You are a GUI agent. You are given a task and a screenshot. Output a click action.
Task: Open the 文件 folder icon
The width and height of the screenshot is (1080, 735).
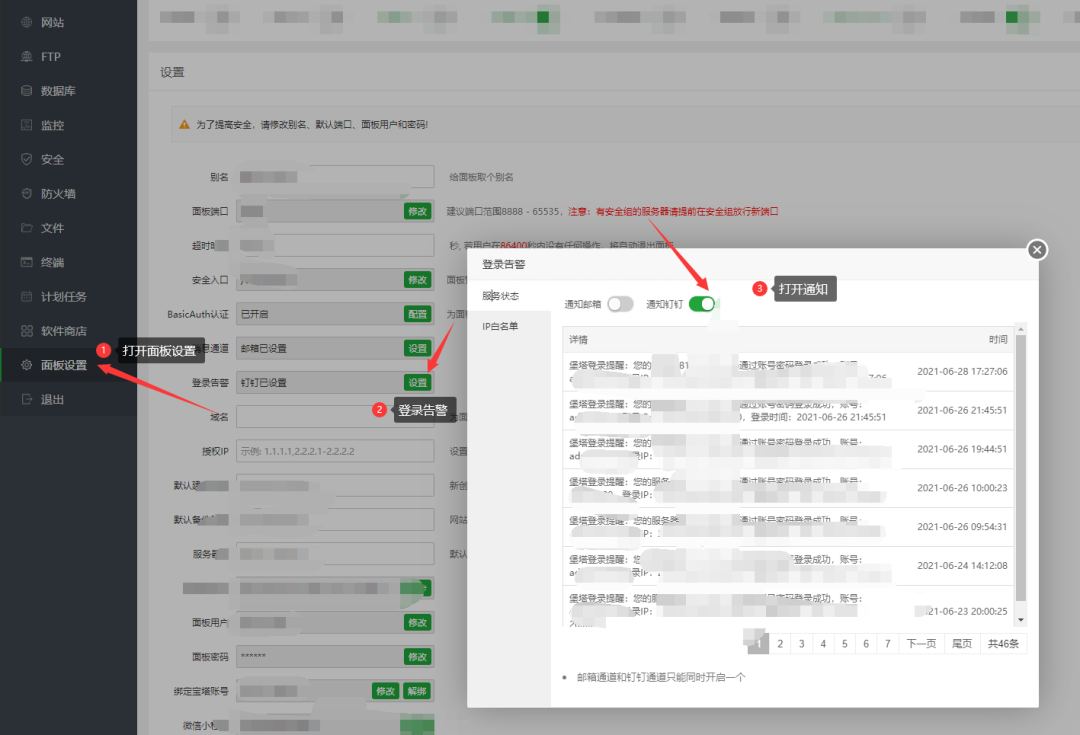click(x=26, y=228)
